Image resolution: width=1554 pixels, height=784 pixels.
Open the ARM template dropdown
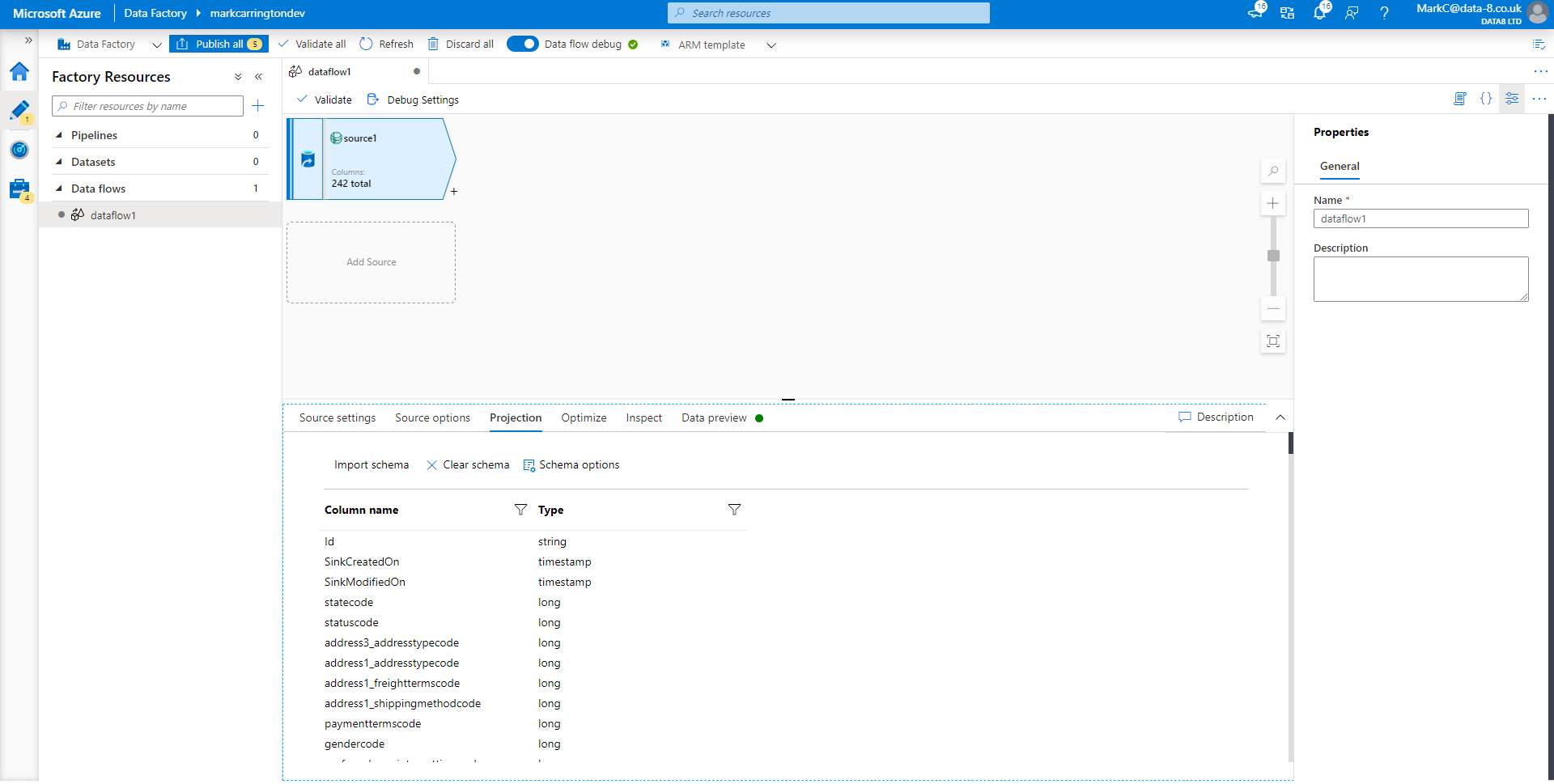tap(771, 44)
